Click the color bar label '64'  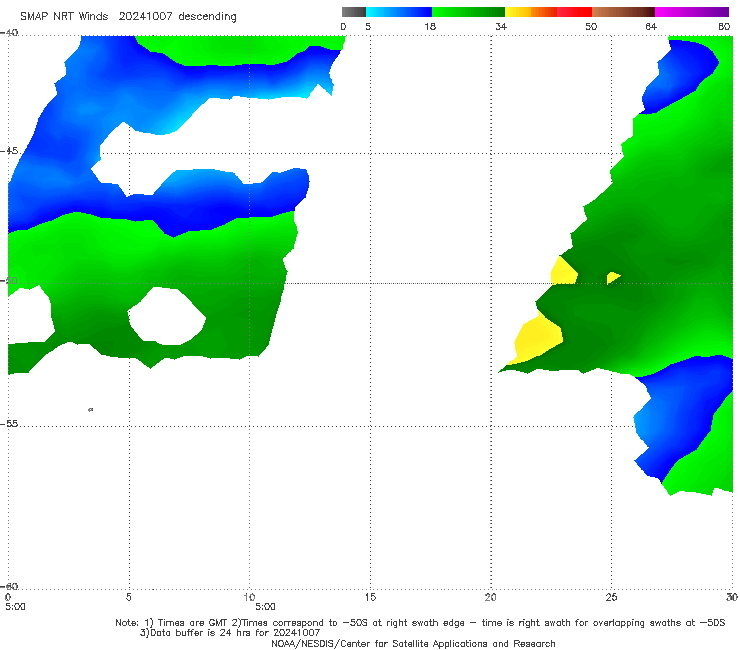tap(651, 26)
